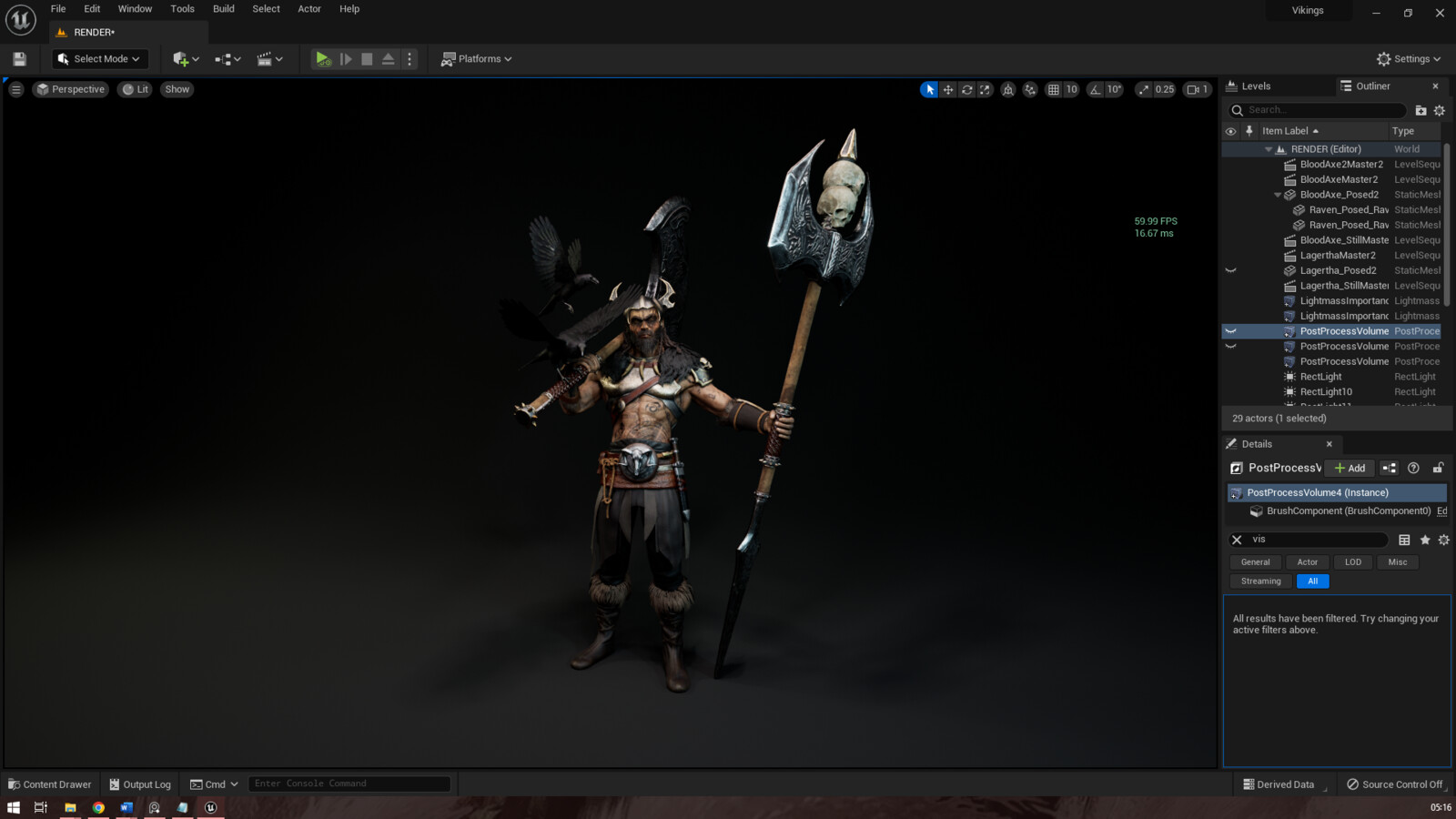Open the add content (green plus) dropdown
The height and width of the screenshot is (819, 1456).
(x=186, y=59)
